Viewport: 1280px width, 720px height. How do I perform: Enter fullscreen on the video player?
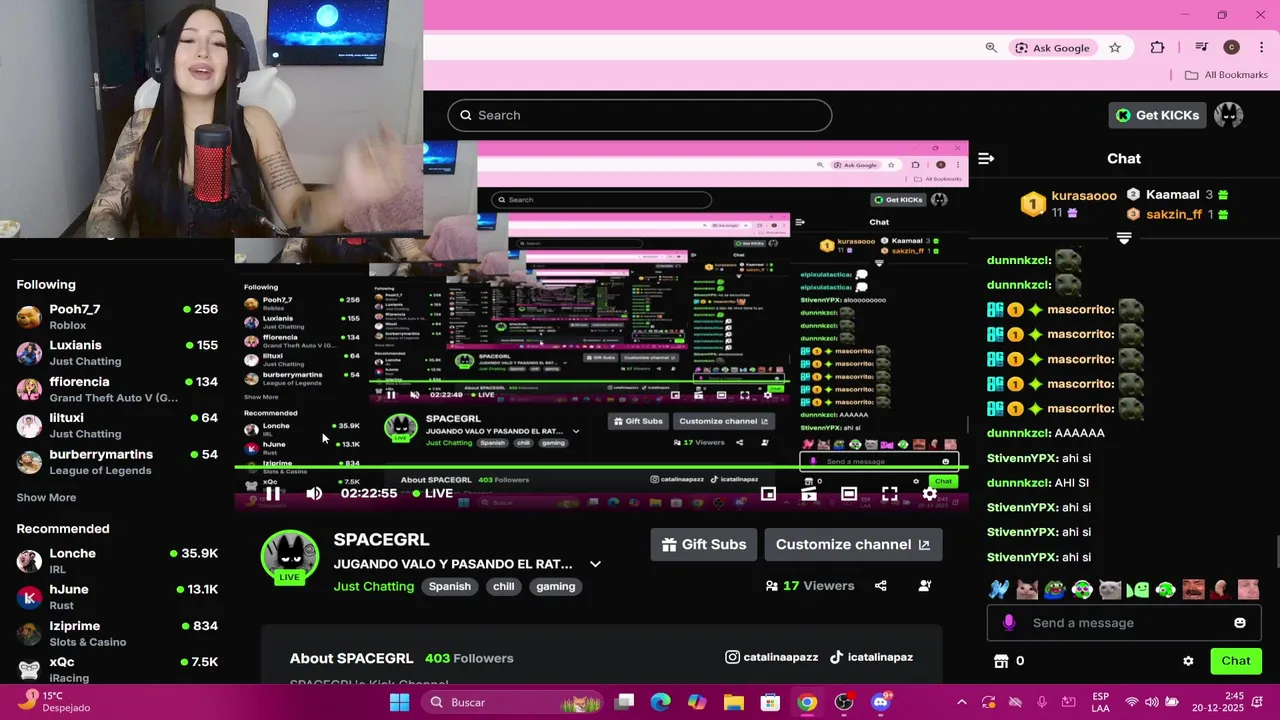tap(889, 493)
